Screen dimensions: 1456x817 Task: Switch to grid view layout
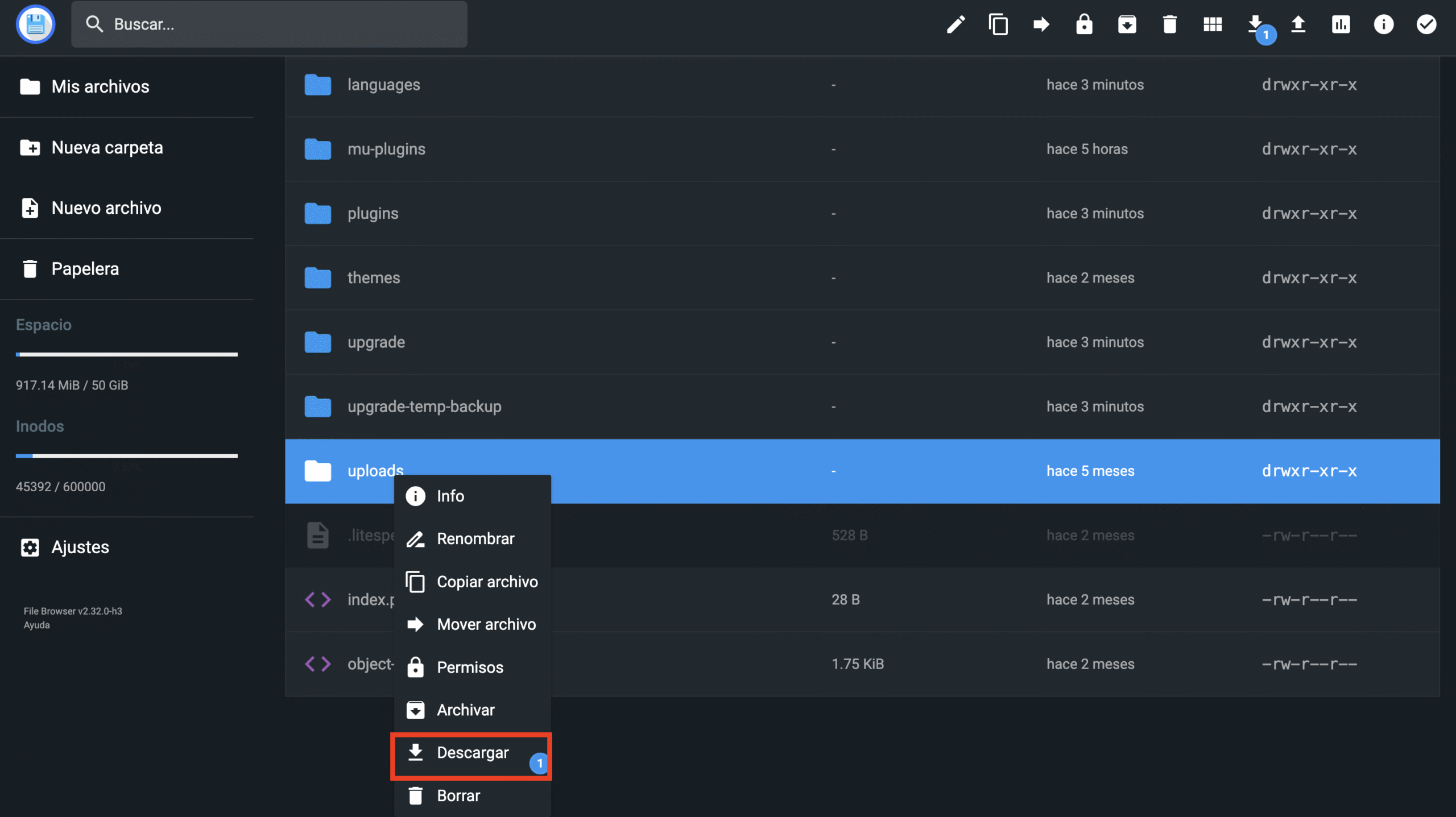pyautogui.click(x=1213, y=24)
